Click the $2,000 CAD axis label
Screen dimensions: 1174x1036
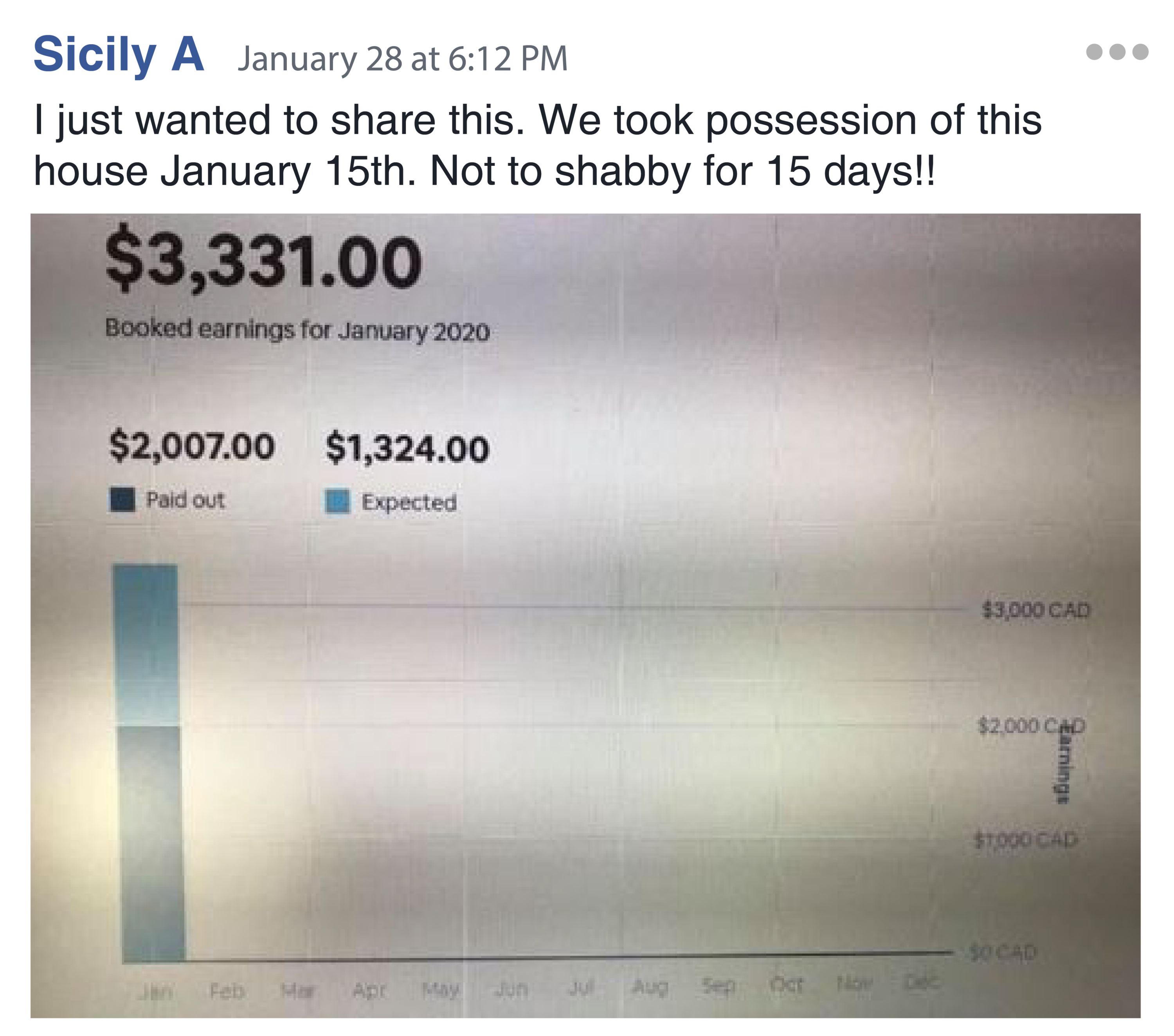[x=1031, y=726]
